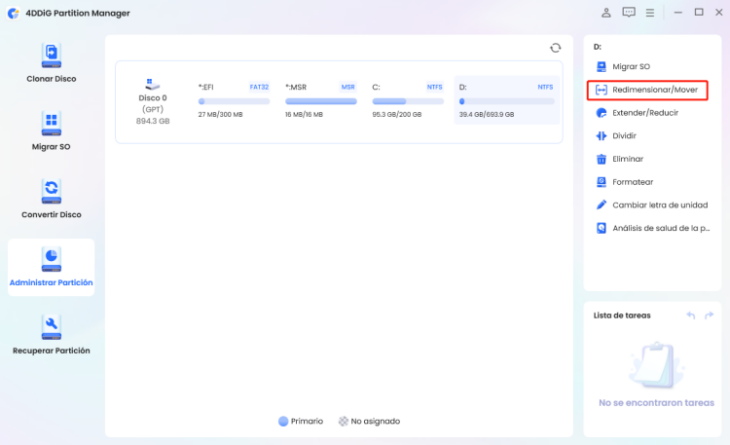The image size is (730, 445).
Task: Open the hamburger menu in title bar
Action: (650, 13)
